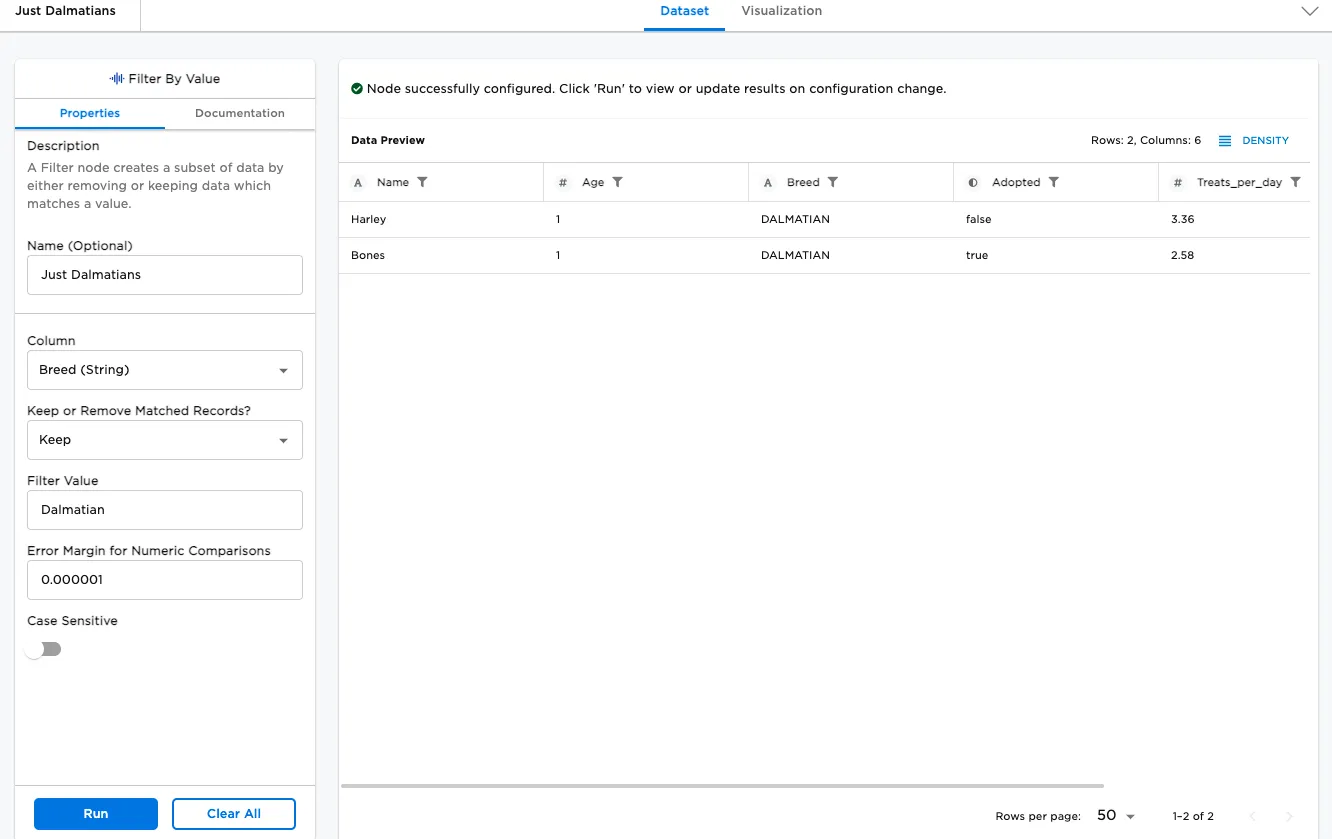Open the Rows per page dropdown

[1115, 816]
